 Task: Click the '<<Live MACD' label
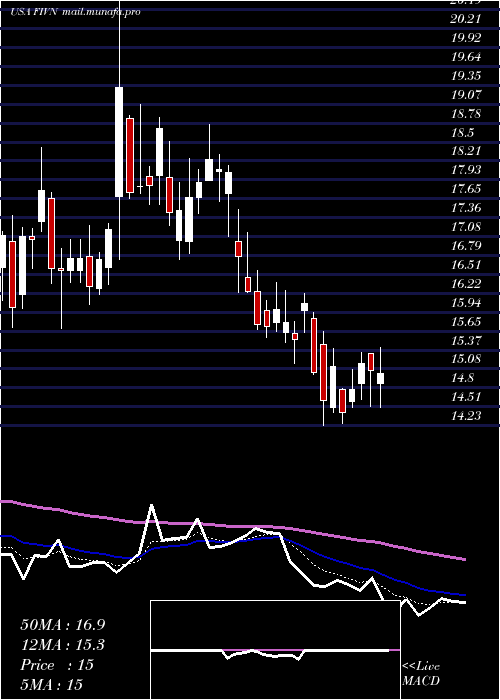tap(421, 674)
